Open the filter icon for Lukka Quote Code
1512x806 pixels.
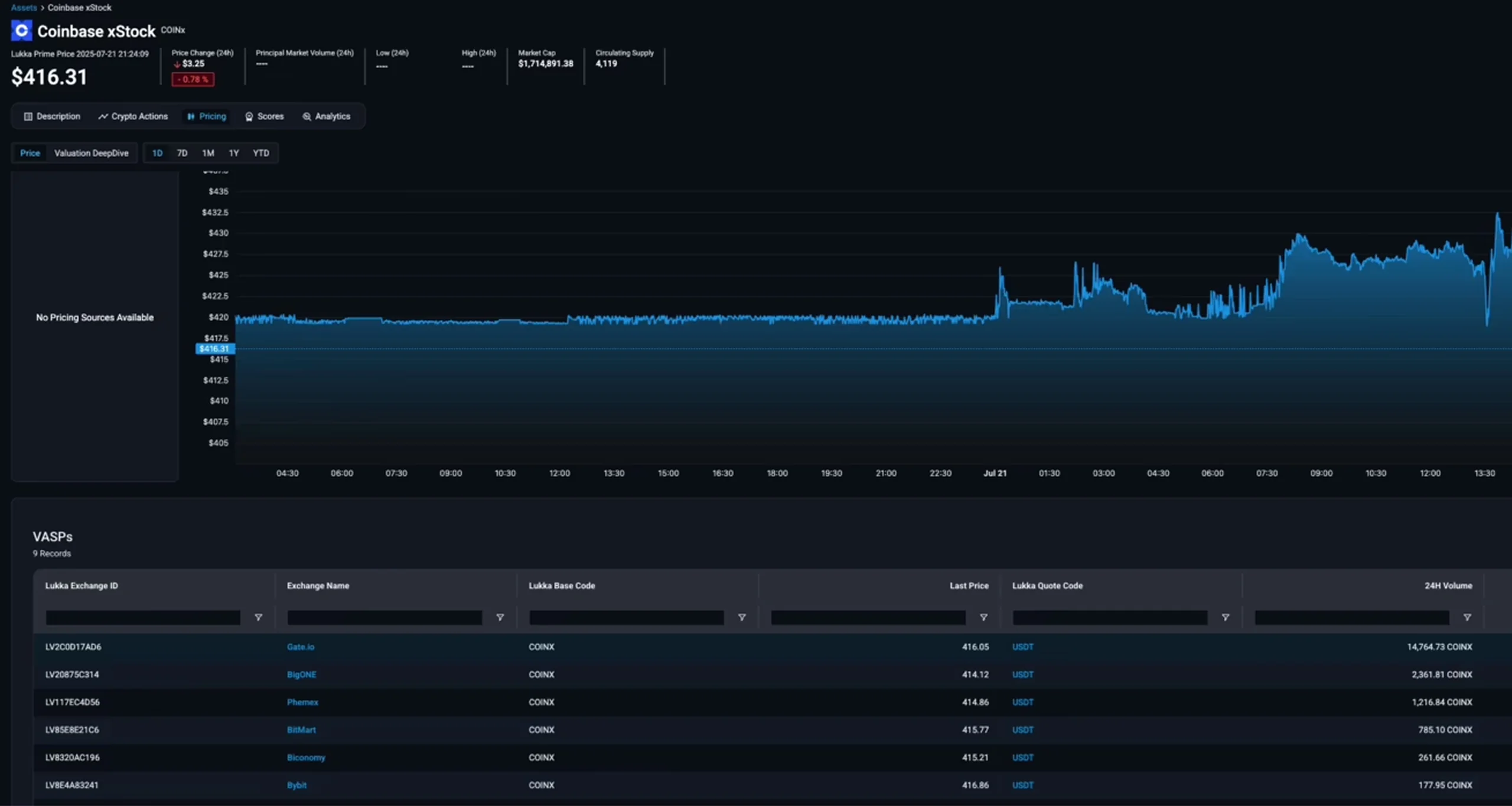[x=1226, y=618]
